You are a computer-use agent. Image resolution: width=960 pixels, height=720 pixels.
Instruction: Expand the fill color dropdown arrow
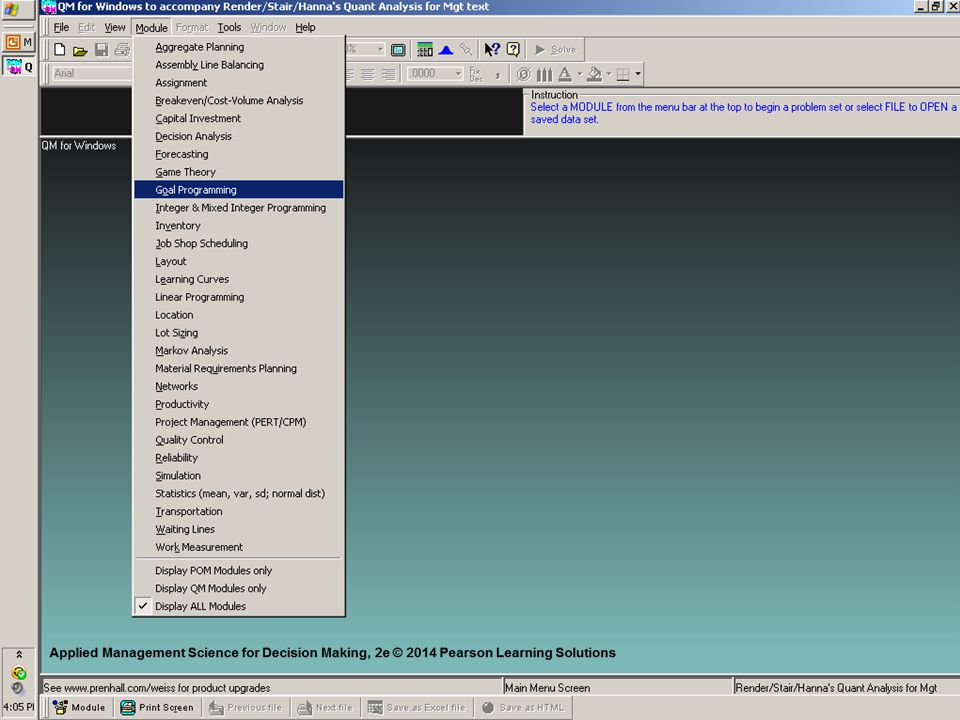pyautogui.click(x=609, y=75)
